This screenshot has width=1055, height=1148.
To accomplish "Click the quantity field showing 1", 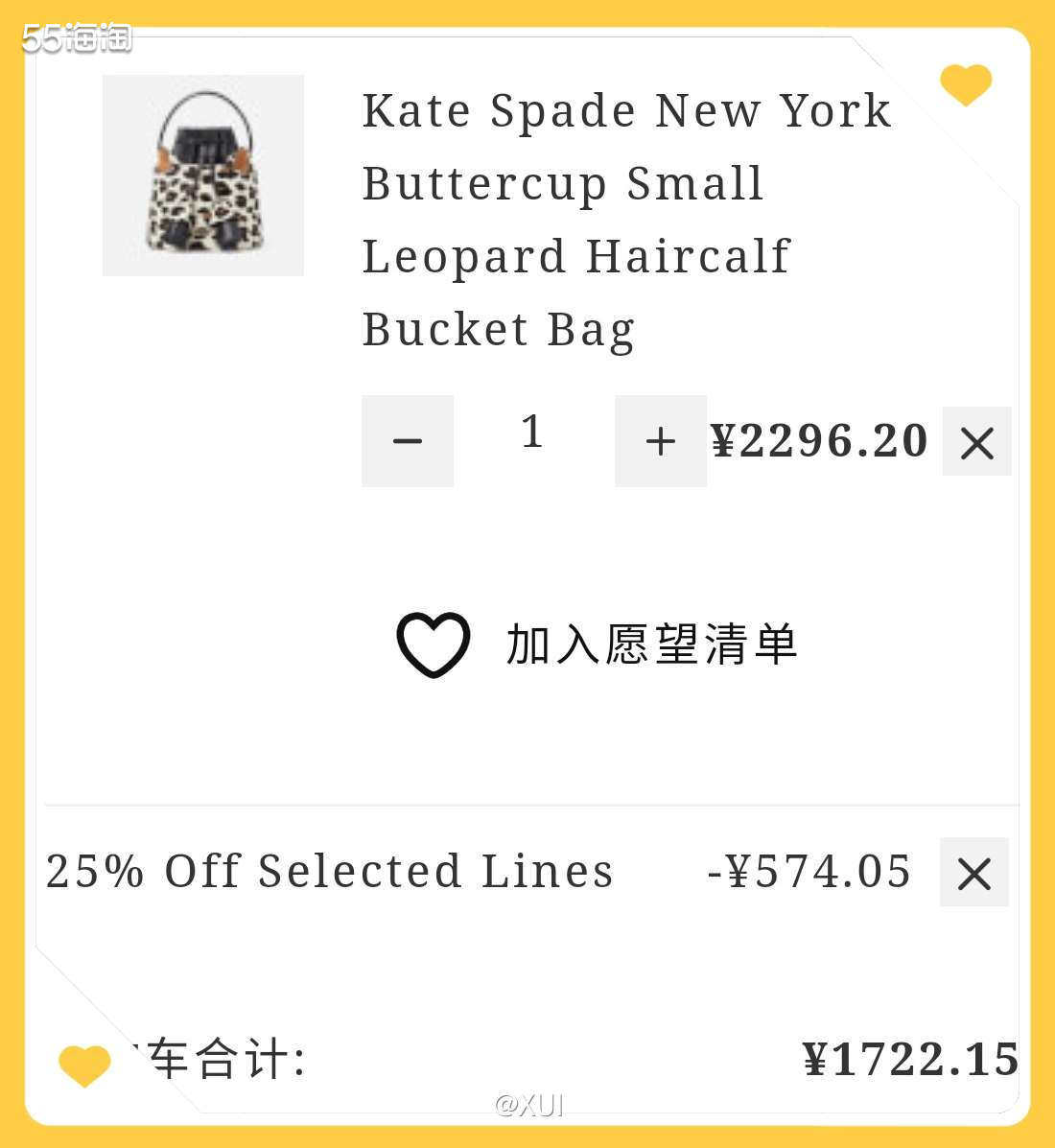I will [x=532, y=433].
